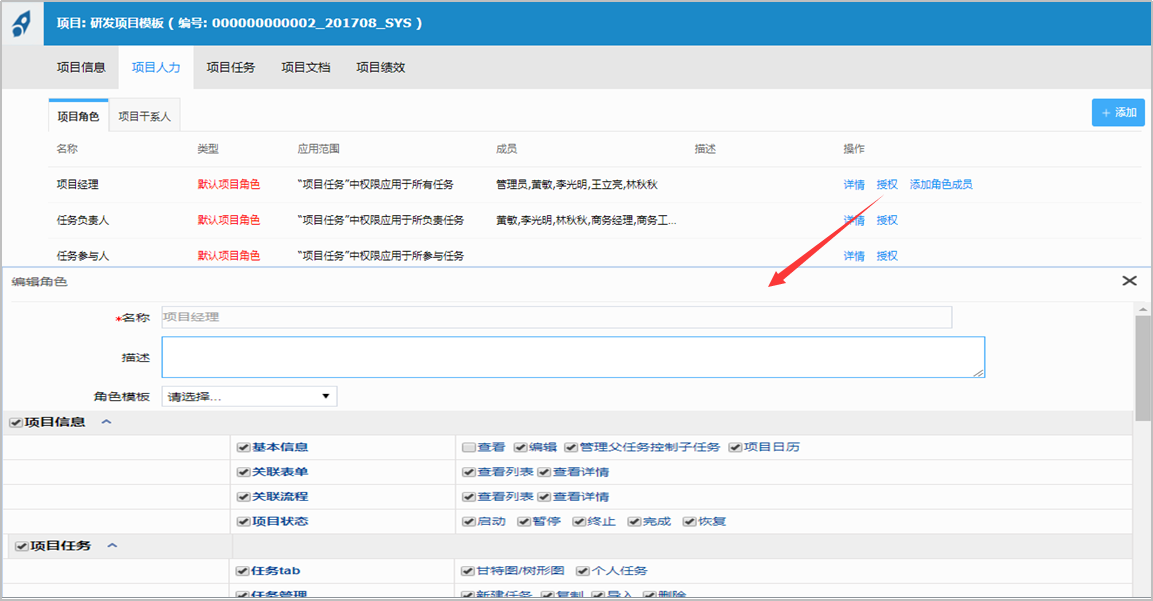1153x601 pixels.
Task: Click the blue 添加 button
Action: 1118,113
